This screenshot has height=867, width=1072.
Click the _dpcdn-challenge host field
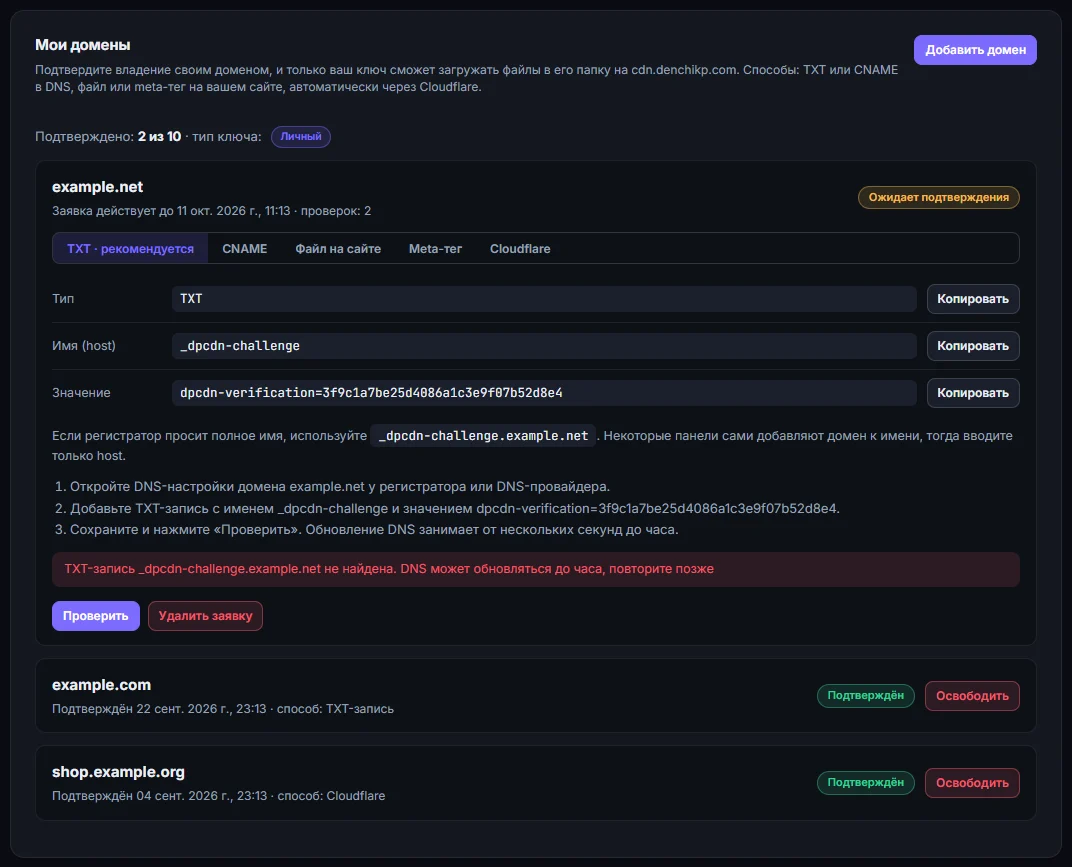point(544,346)
